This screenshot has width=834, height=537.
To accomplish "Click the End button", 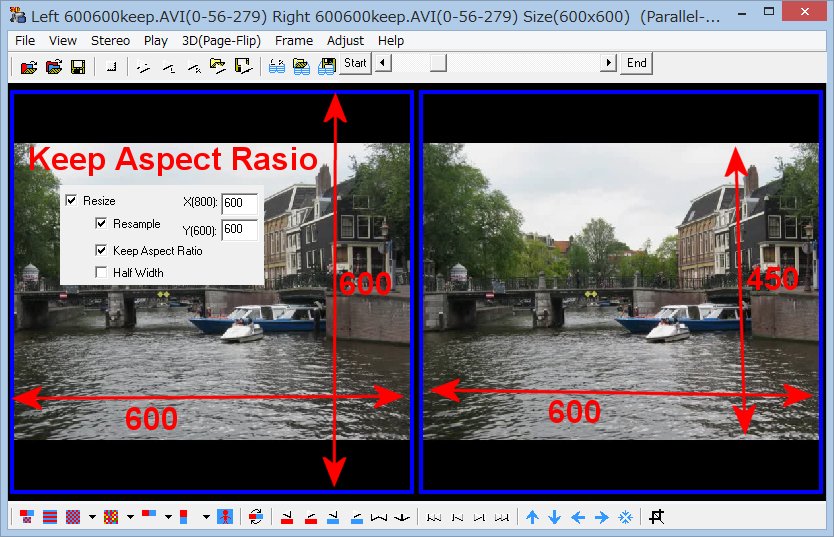I will coord(637,63).
